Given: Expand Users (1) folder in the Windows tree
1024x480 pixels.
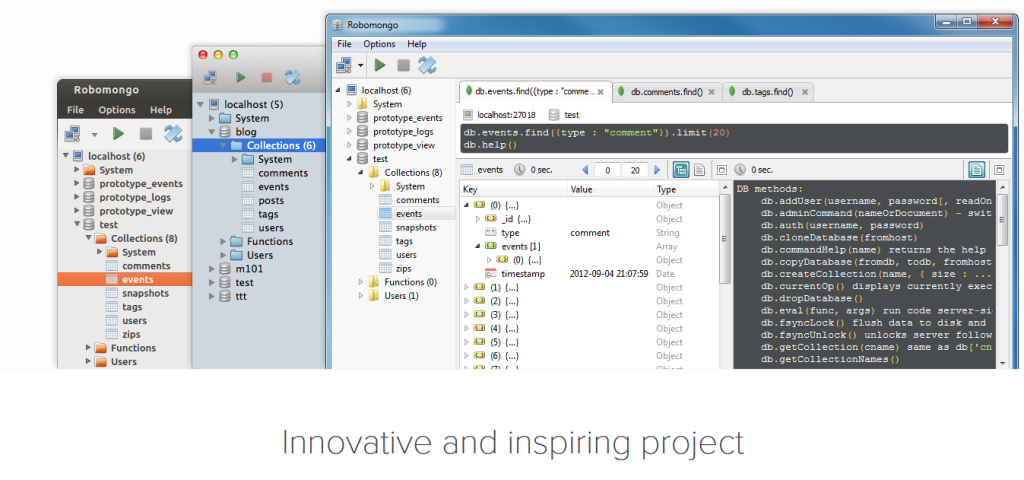Looking at the screenshot, I should pos(360,296).
